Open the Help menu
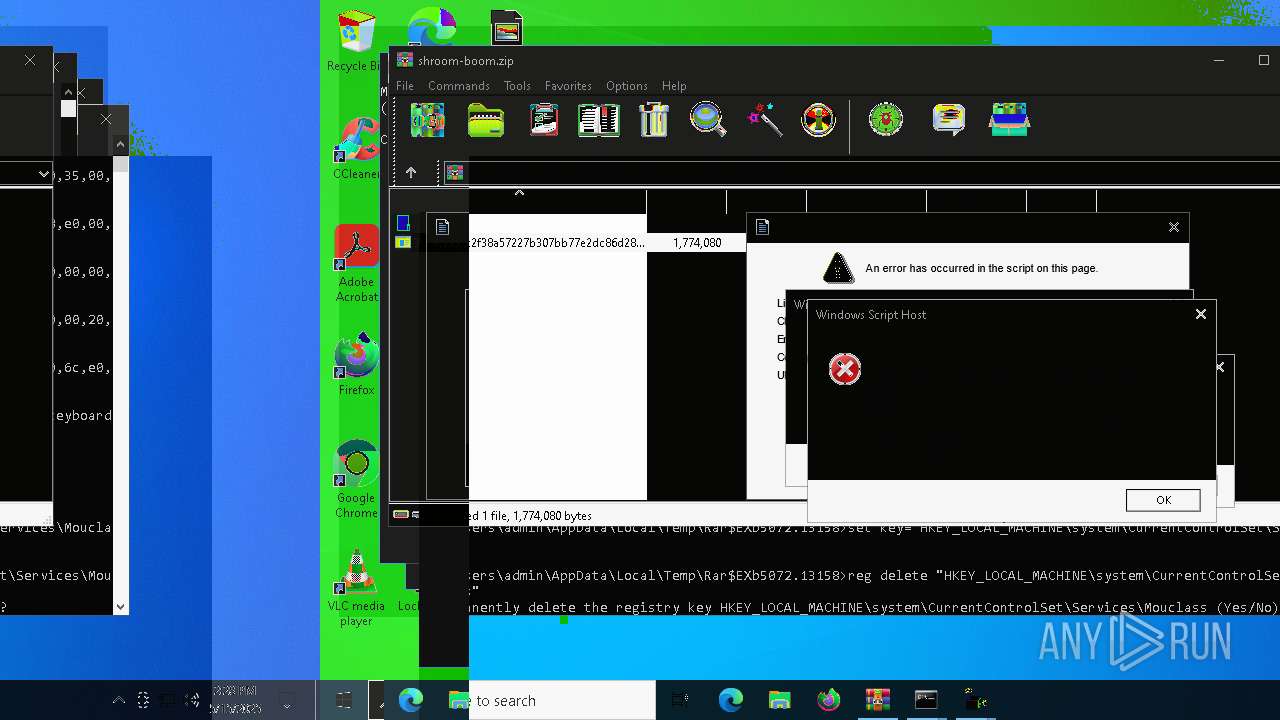The height and width of the screenshot is (720, 1280). pos(674,86)
